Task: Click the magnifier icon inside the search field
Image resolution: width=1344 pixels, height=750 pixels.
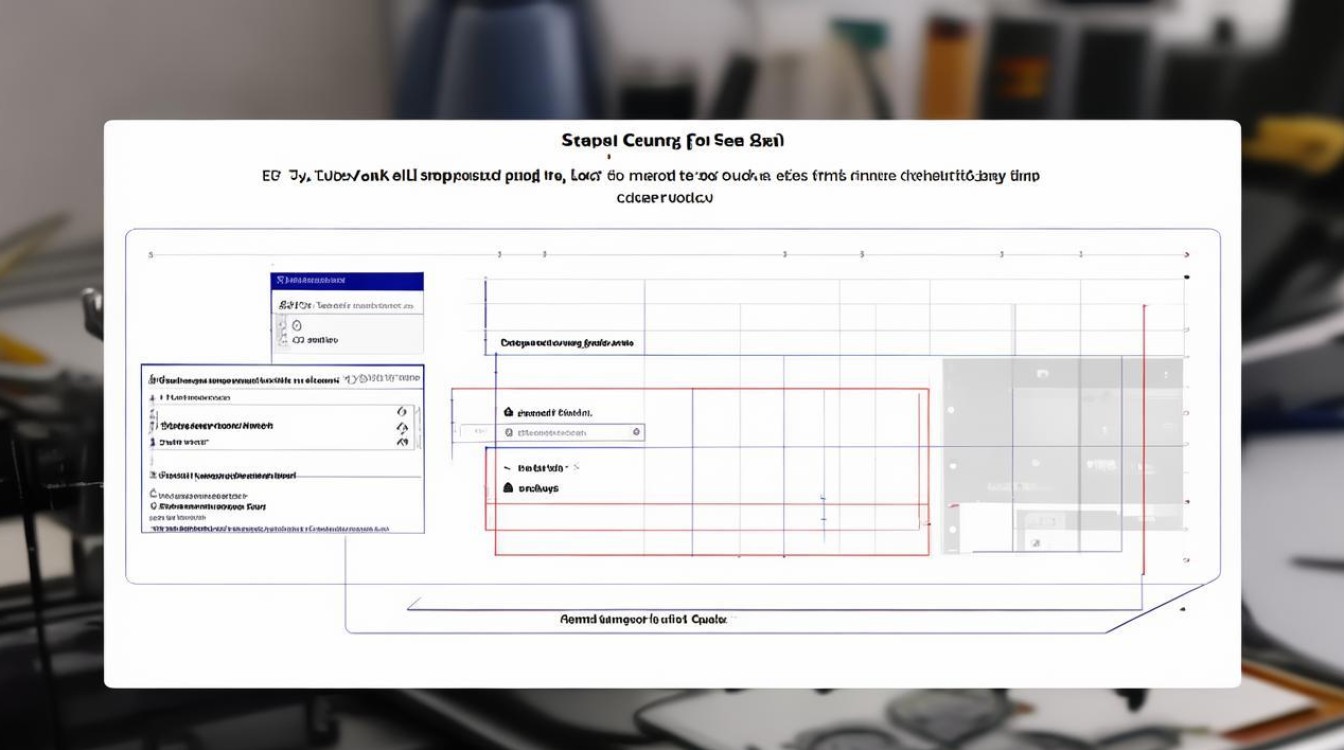Action: pos(509,433)
